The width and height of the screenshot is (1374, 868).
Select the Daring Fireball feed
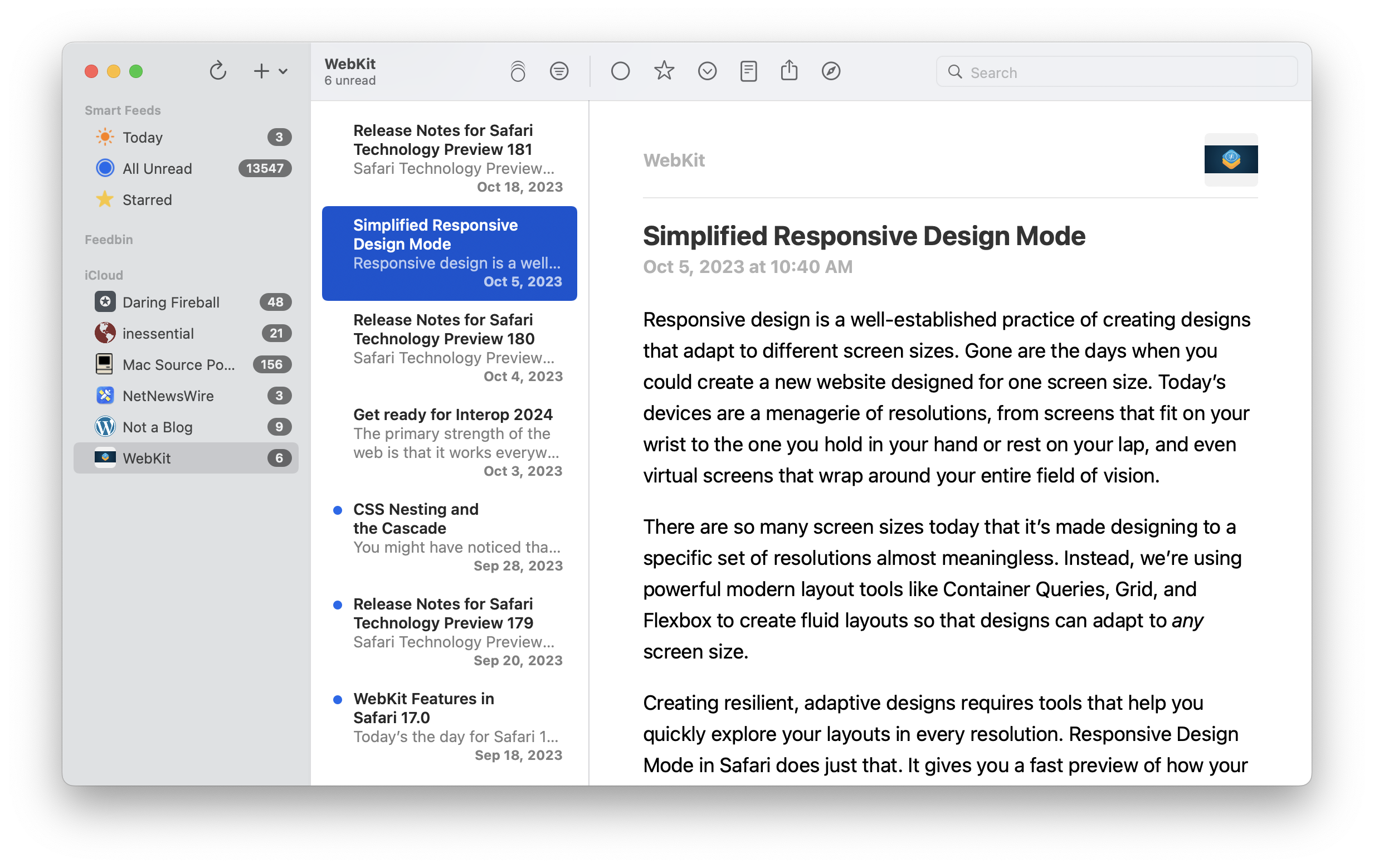pos(170,303)
